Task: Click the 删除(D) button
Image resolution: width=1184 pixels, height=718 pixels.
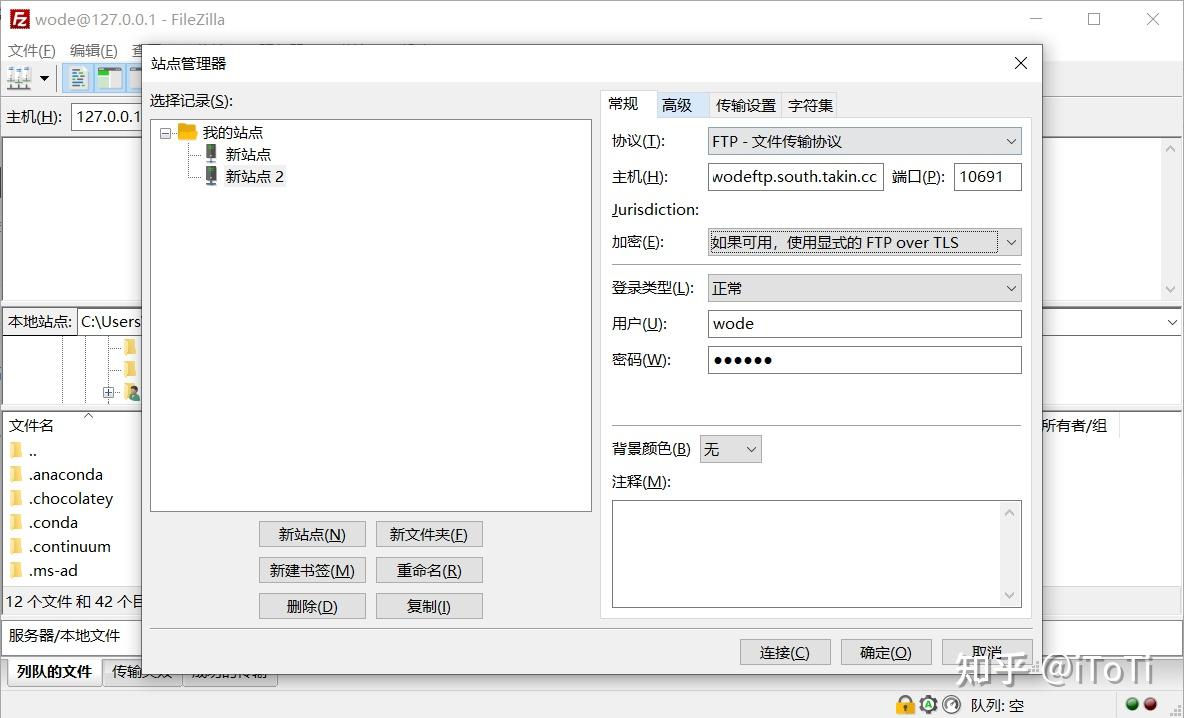Action: [x=312, y=606]
